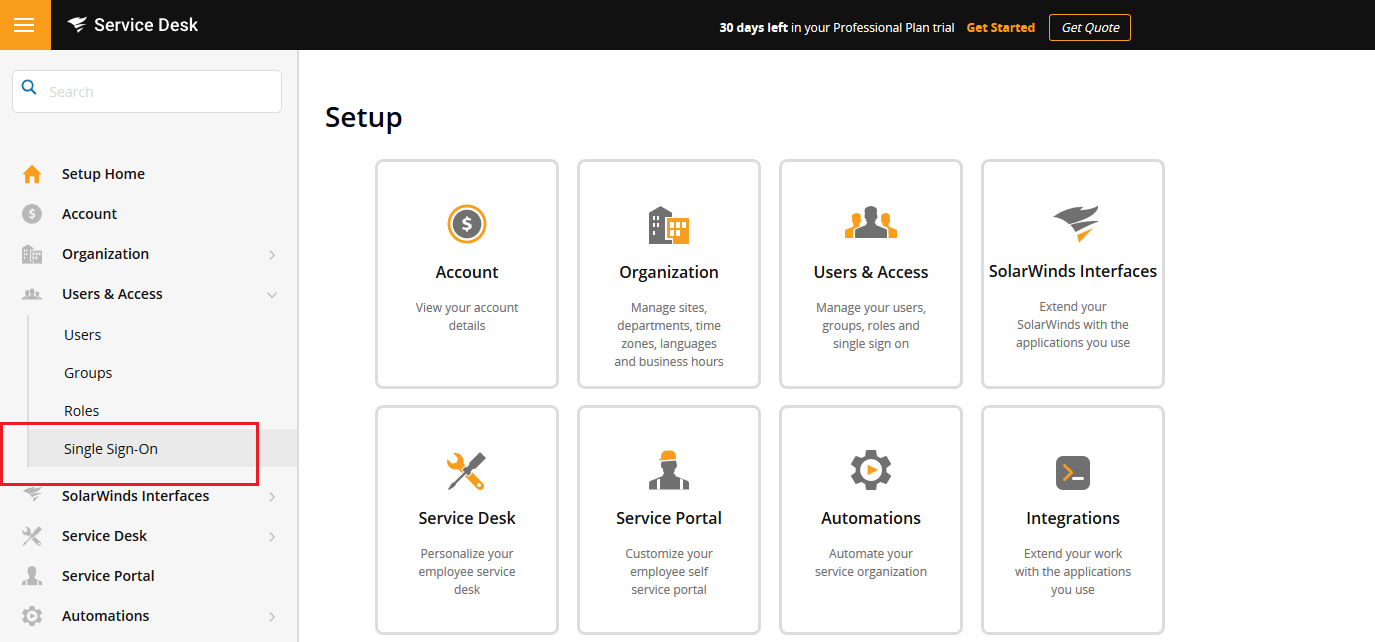Select Groups under Users & Access
This screenshot has height=642, width=1375.
(88, 373)
